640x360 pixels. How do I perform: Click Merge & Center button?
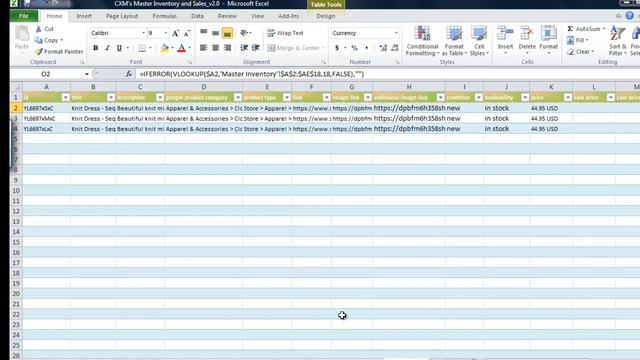pyautogui.click(x=293, y=48)
